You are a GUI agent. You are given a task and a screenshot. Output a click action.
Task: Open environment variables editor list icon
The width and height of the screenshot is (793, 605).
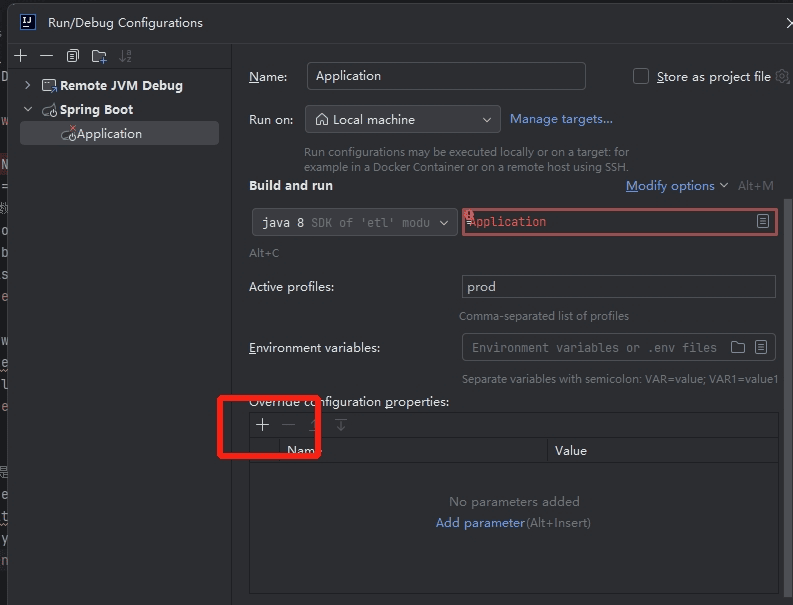[761, 347]
